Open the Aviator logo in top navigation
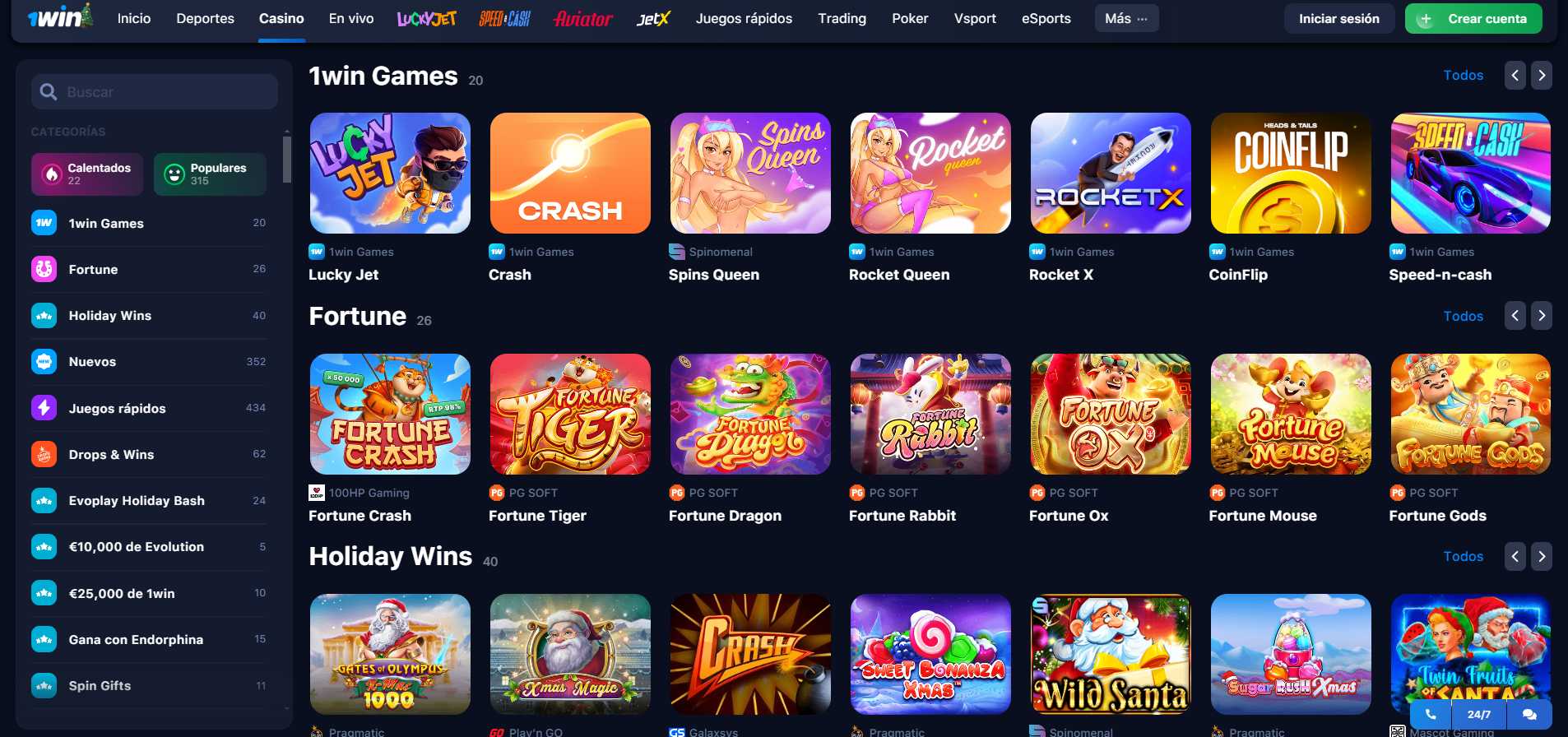 583,18
